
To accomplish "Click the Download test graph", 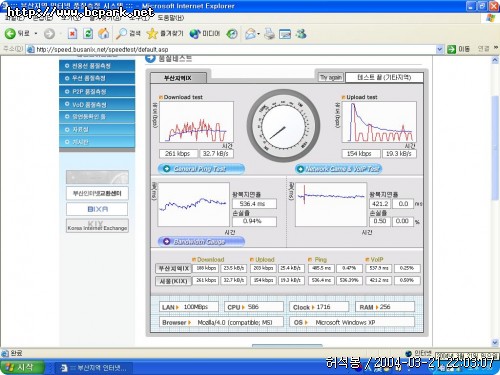I will [197, 122].
